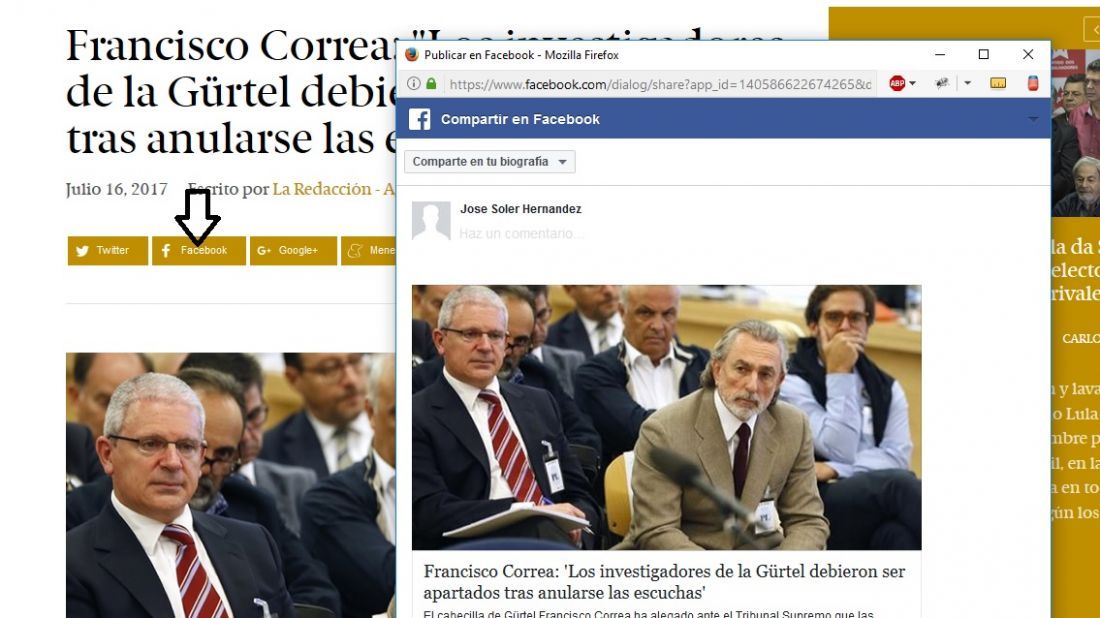1100x618 pixels.
Task: Click the Facebook logo in dialog header
Action: (x=420, y=119)
